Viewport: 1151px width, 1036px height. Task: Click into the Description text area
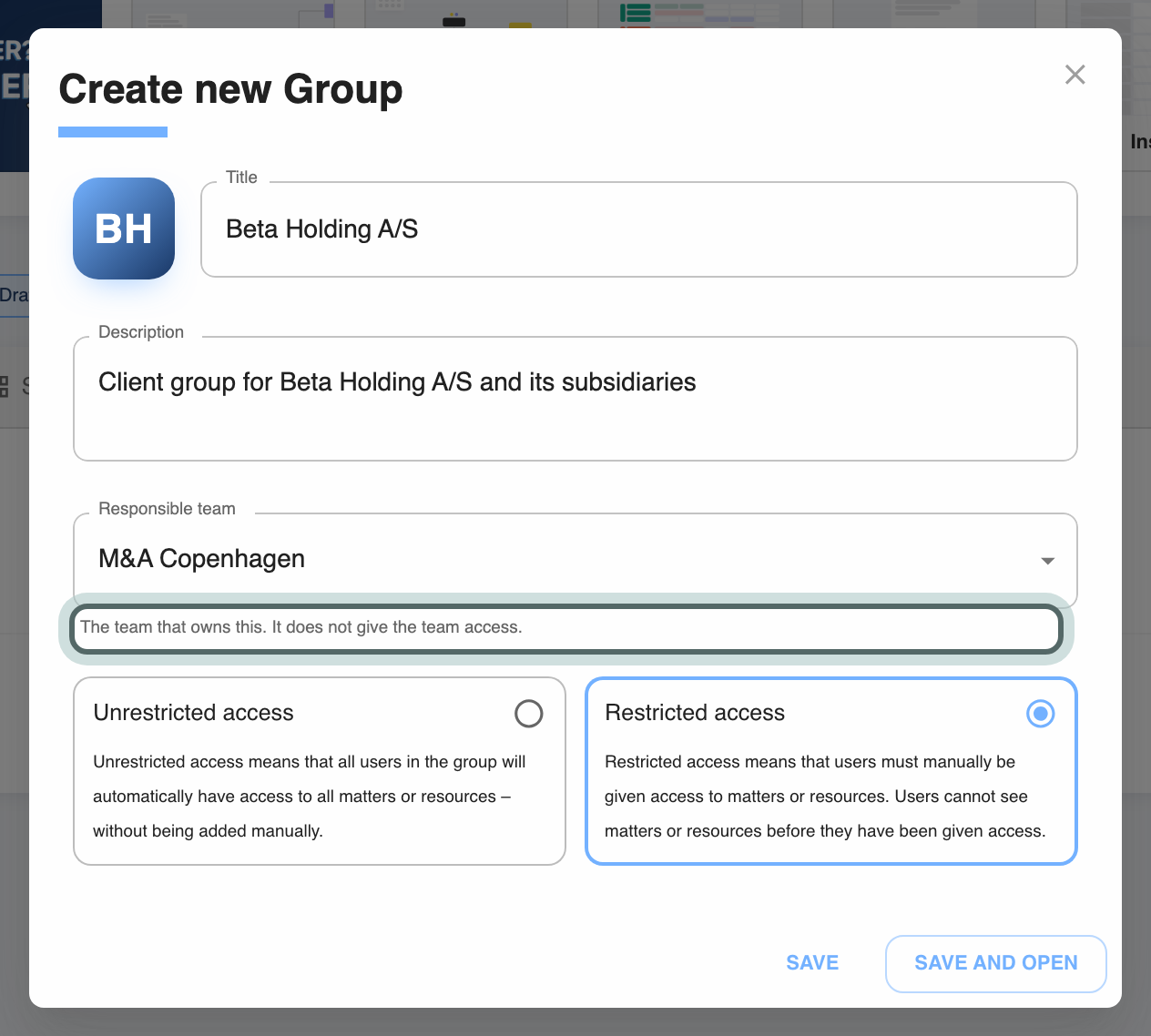click(x=575, y=399)
